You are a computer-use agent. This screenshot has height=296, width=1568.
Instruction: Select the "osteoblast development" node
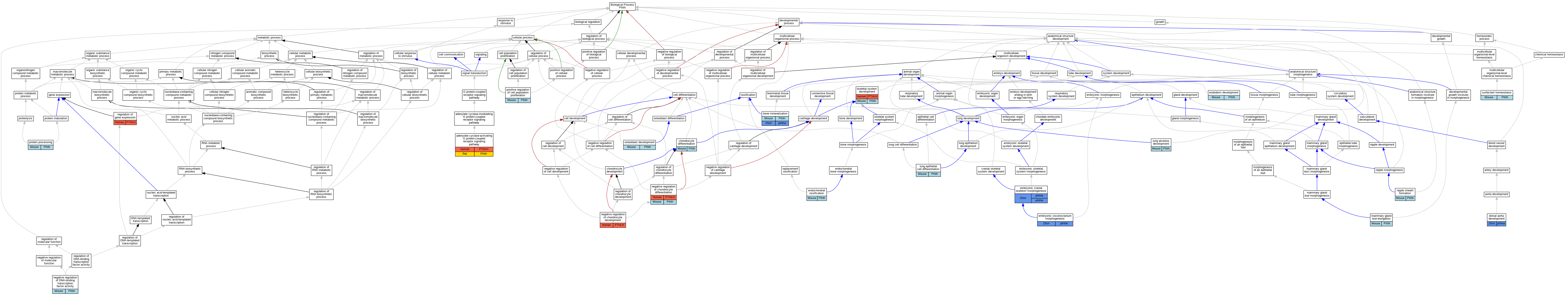coord(639,144)
